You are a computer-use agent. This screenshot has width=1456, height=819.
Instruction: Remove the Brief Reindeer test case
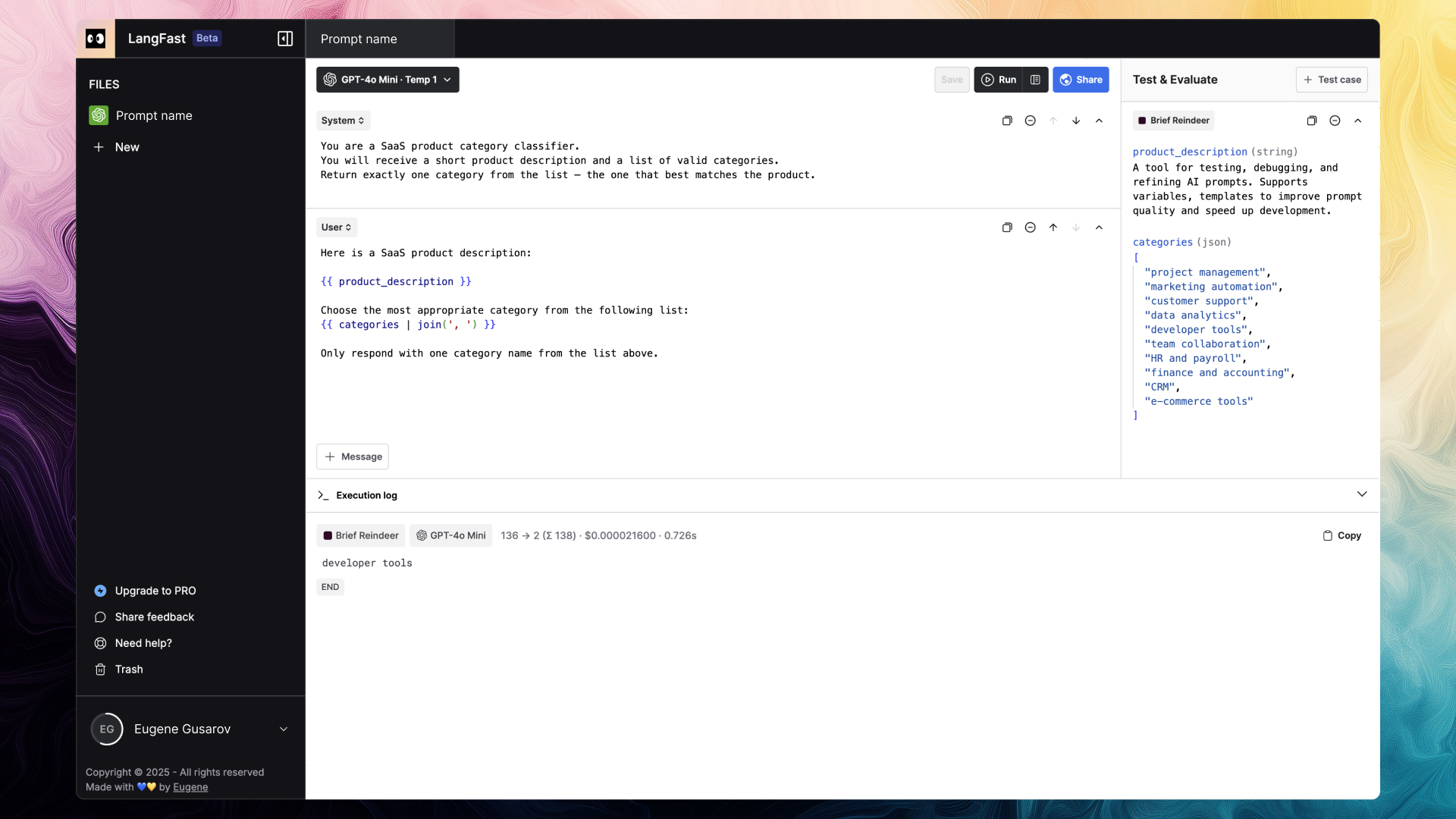1335,121
